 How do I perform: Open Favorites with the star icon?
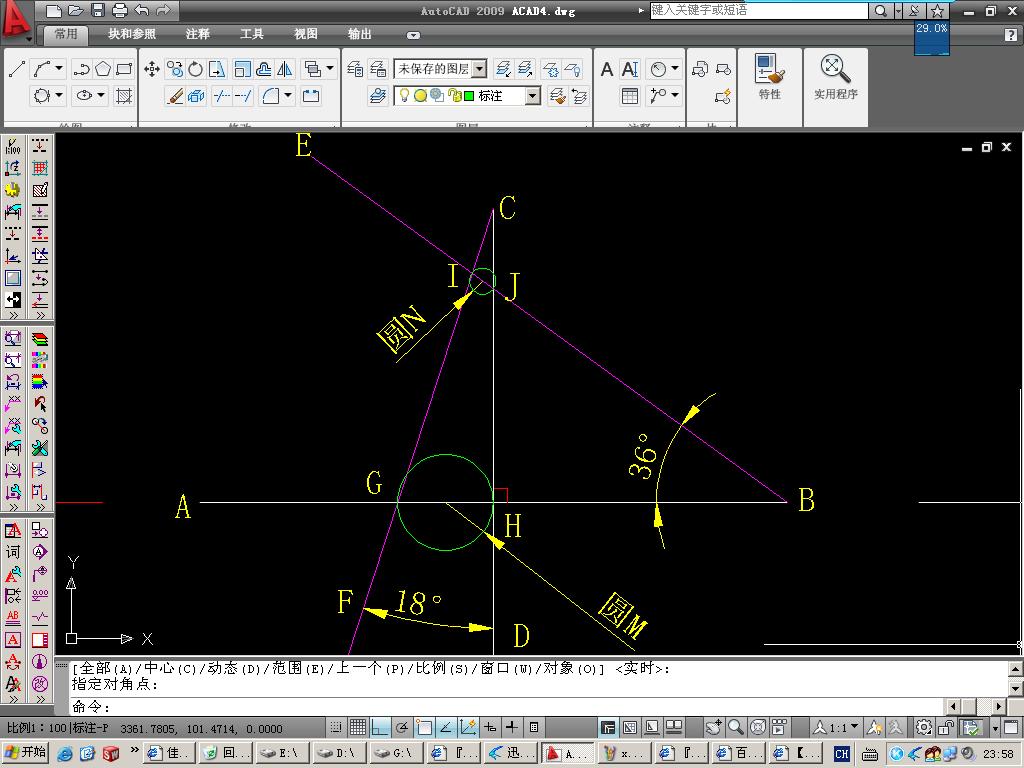pos(937,10)
